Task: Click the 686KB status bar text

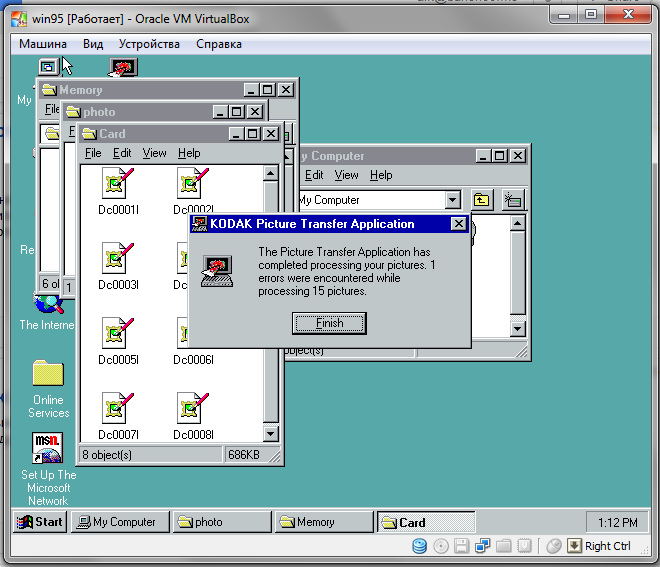Action: 244,455
